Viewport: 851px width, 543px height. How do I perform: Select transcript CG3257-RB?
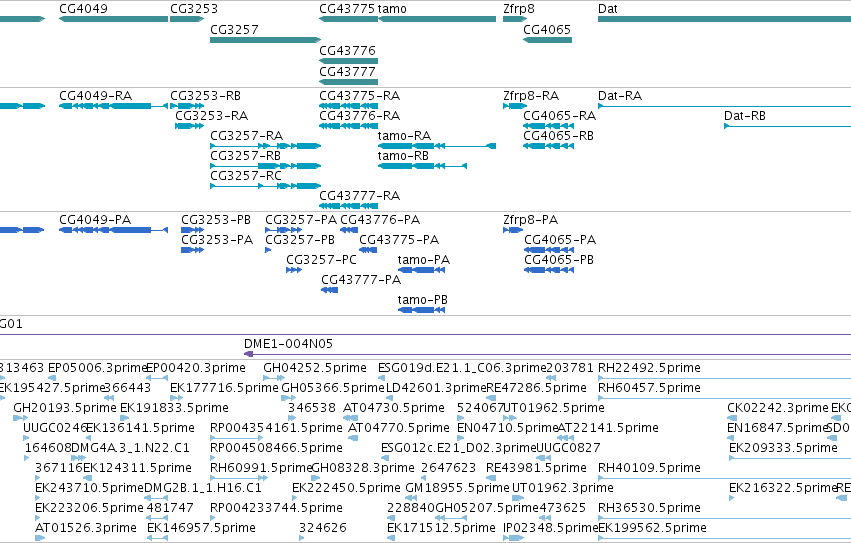tap(265, 166)
